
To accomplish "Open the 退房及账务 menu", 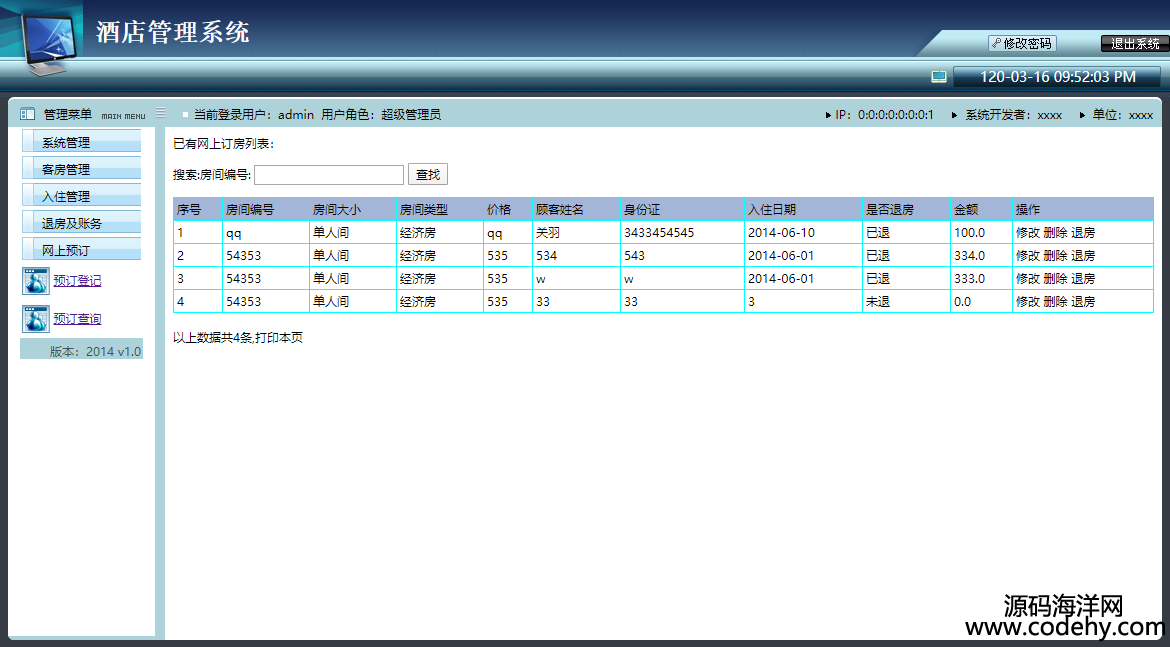I will click(x=81, y=223).
